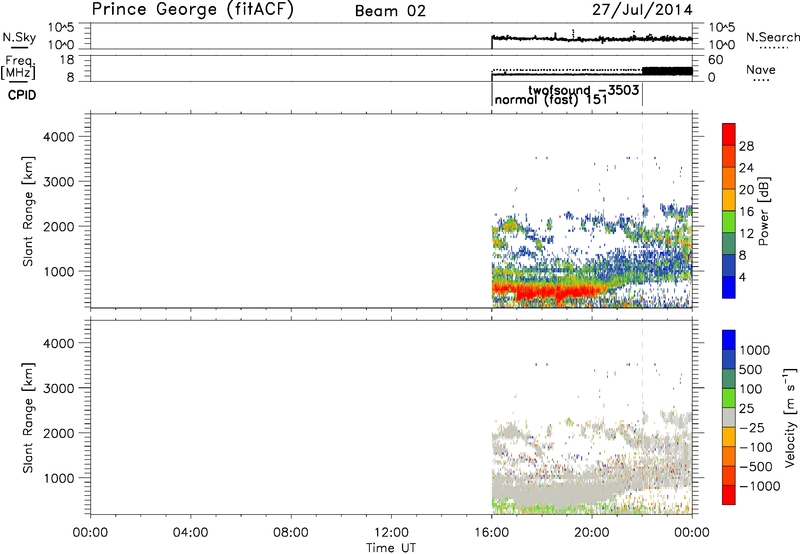Select the "Power [dB]" colorbar title
The width and height of the screenshot is (800, 554).
tap(764, 211)
